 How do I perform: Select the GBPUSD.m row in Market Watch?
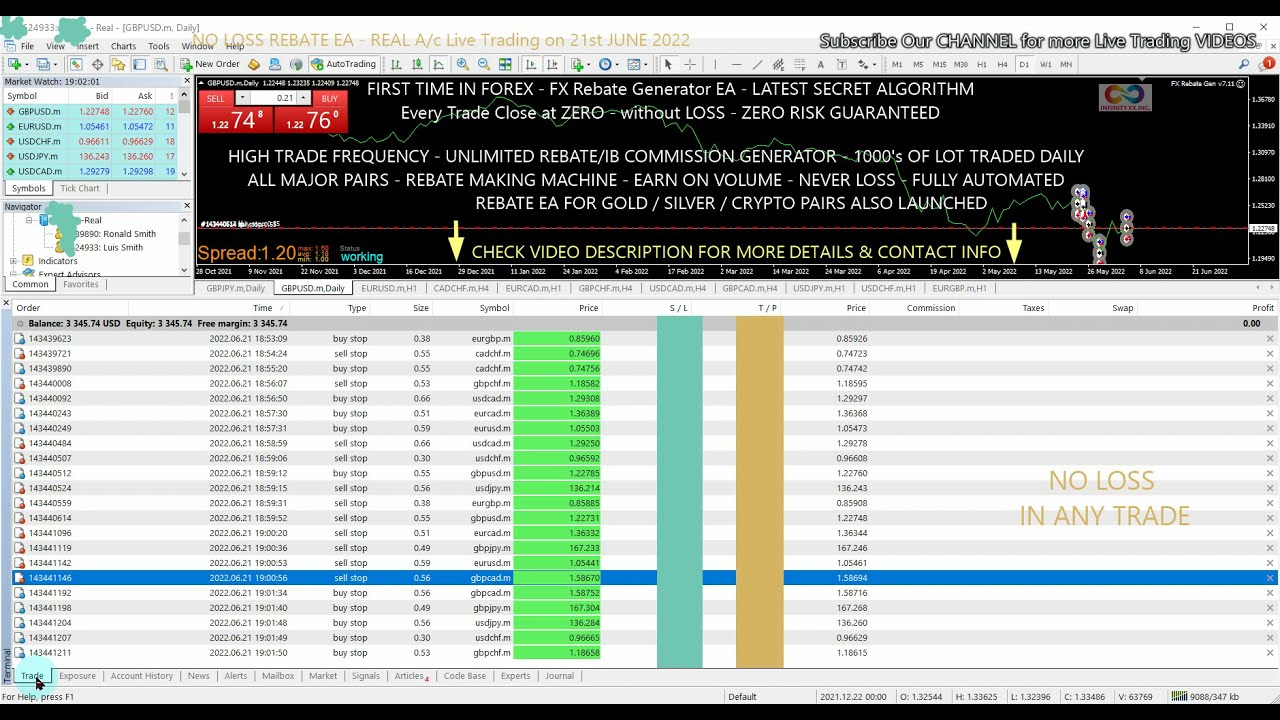click(90, 112)
